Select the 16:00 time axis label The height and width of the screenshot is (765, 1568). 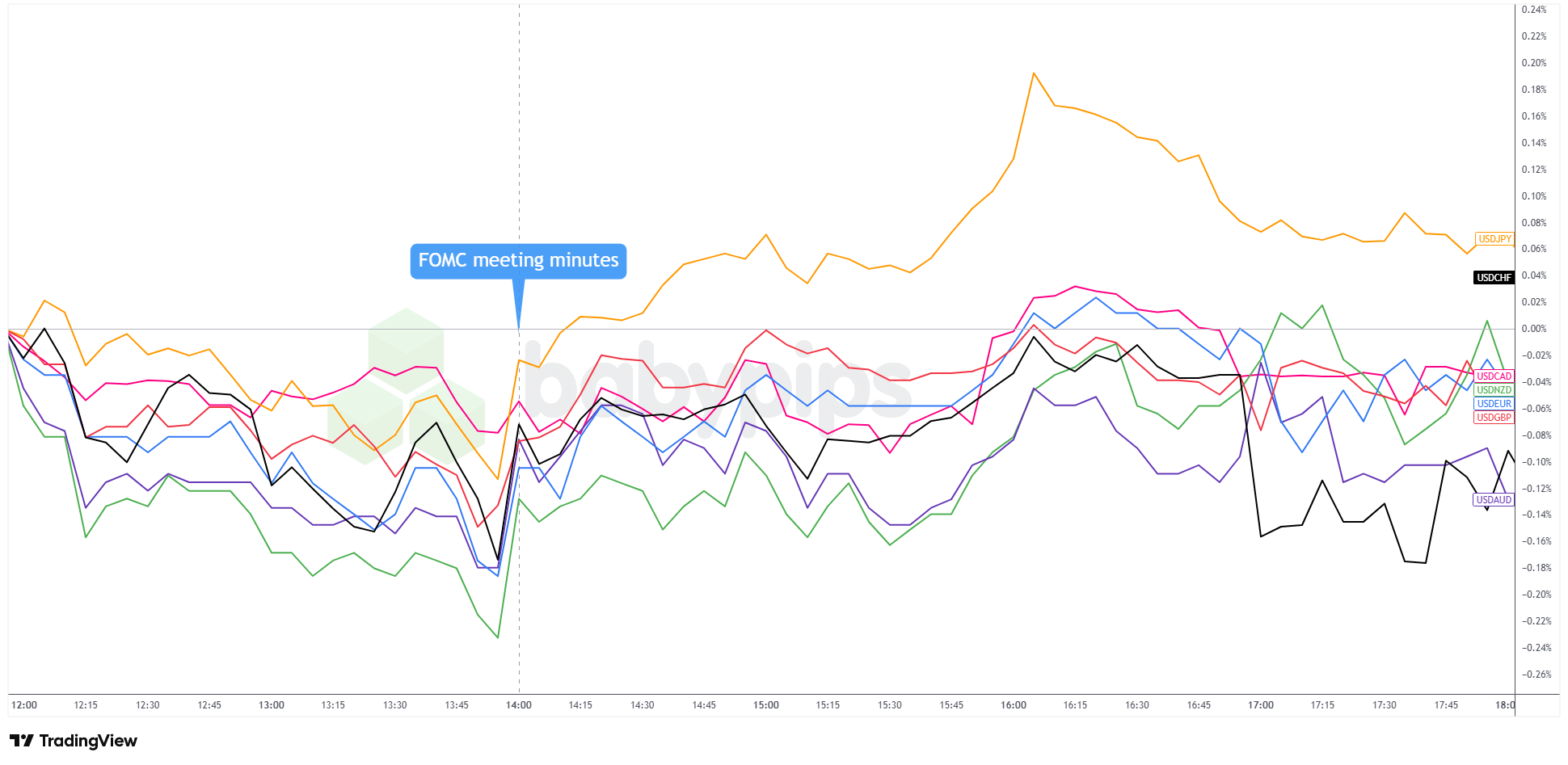pyautogui.click(x=1014, y=705)
